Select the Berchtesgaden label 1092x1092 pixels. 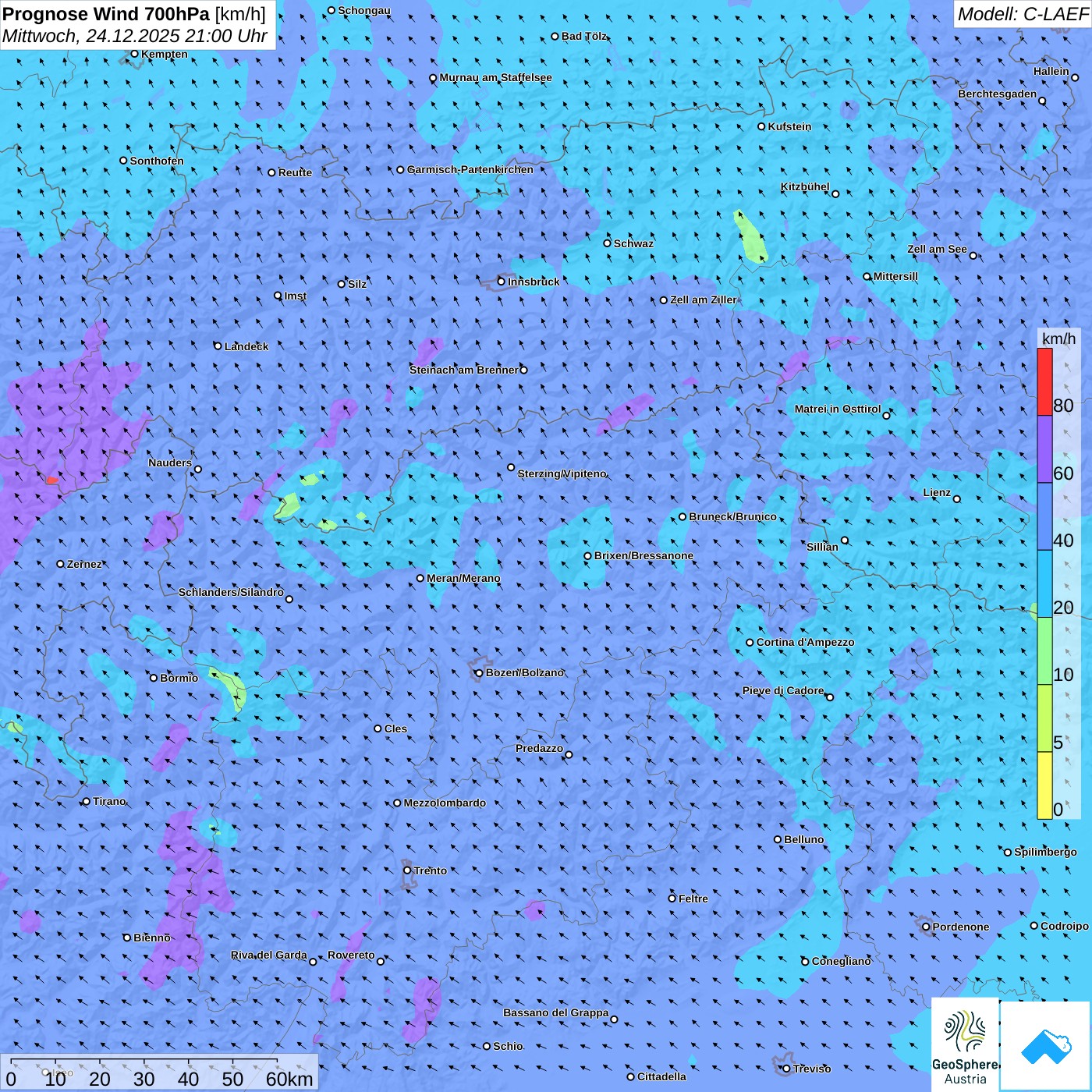(x=998, y=94)
